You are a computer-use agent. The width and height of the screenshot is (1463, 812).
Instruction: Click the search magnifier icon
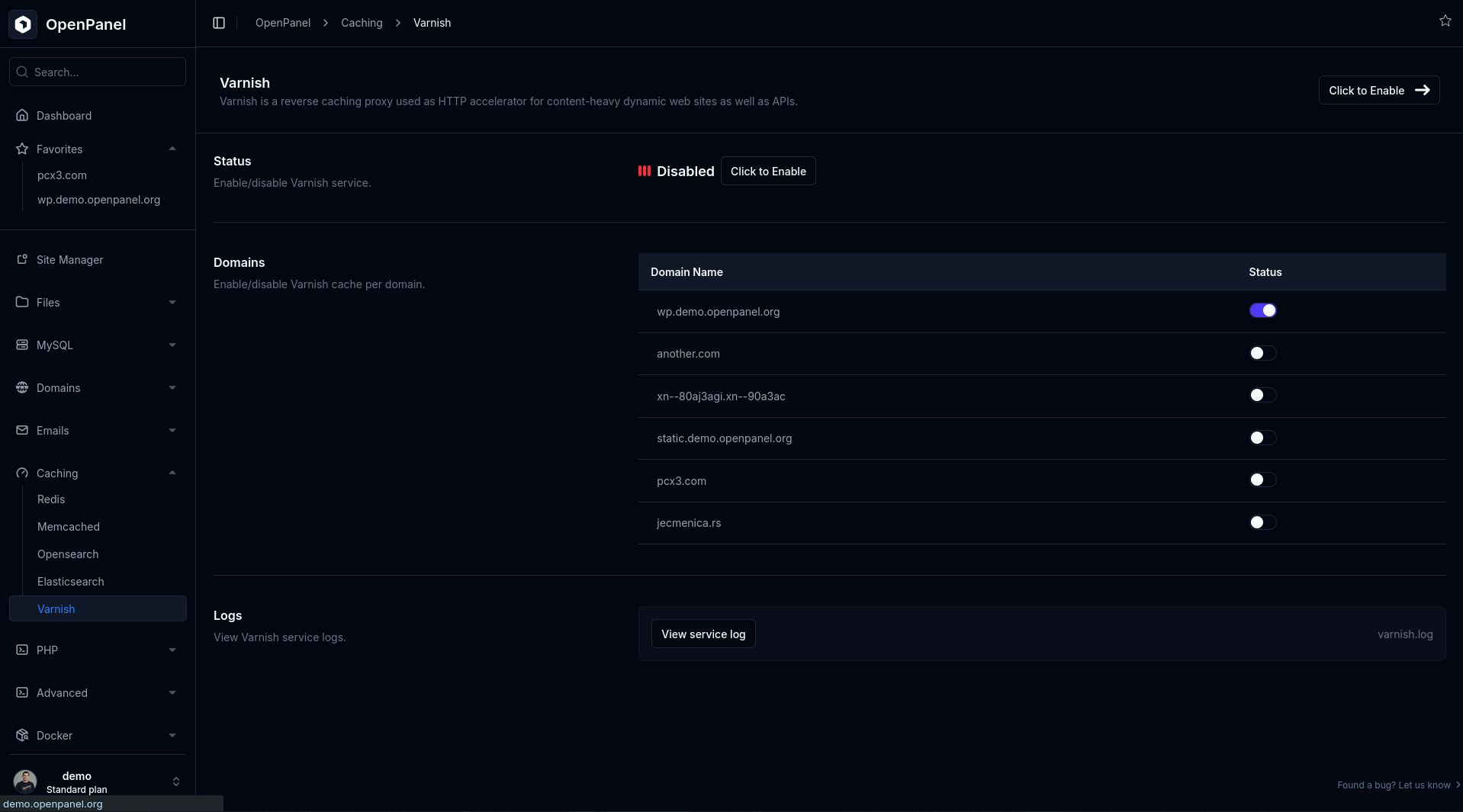coord(22,72)
